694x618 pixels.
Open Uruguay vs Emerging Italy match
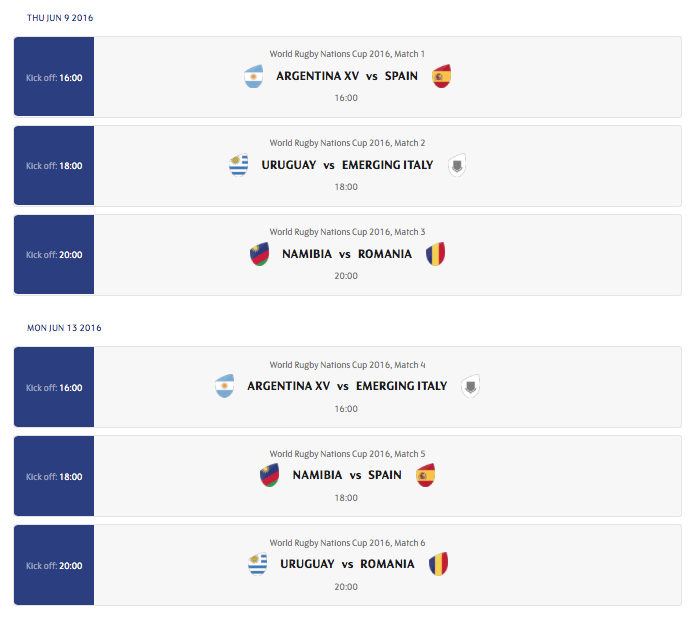click(x=347, y=165)
